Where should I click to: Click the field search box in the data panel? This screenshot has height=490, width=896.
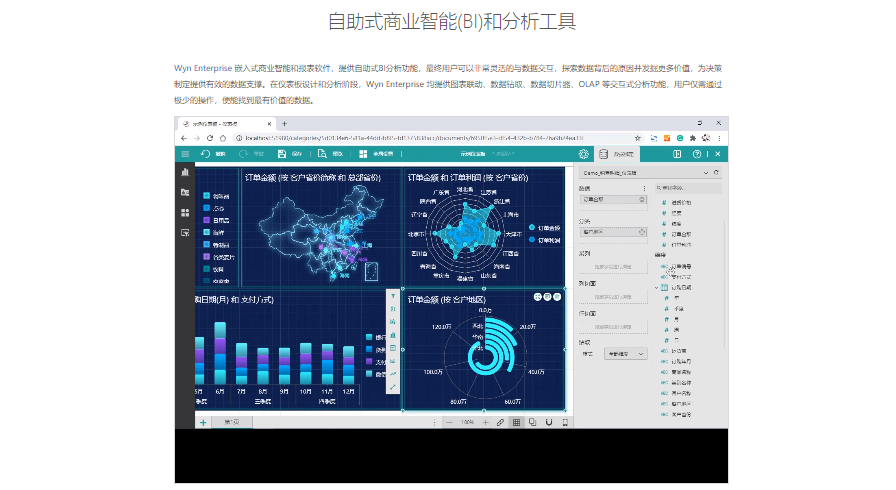[x=688, y=188]
